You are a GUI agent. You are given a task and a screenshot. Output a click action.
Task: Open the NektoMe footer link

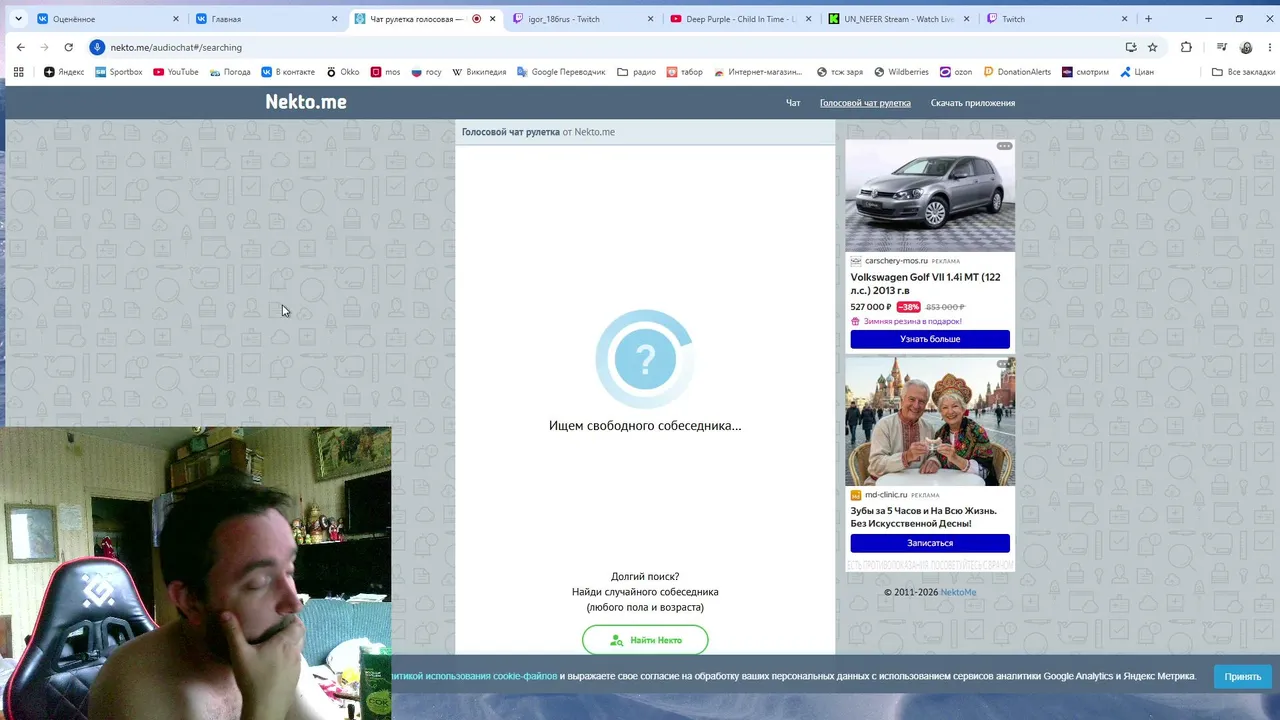(x=958, y=592)
